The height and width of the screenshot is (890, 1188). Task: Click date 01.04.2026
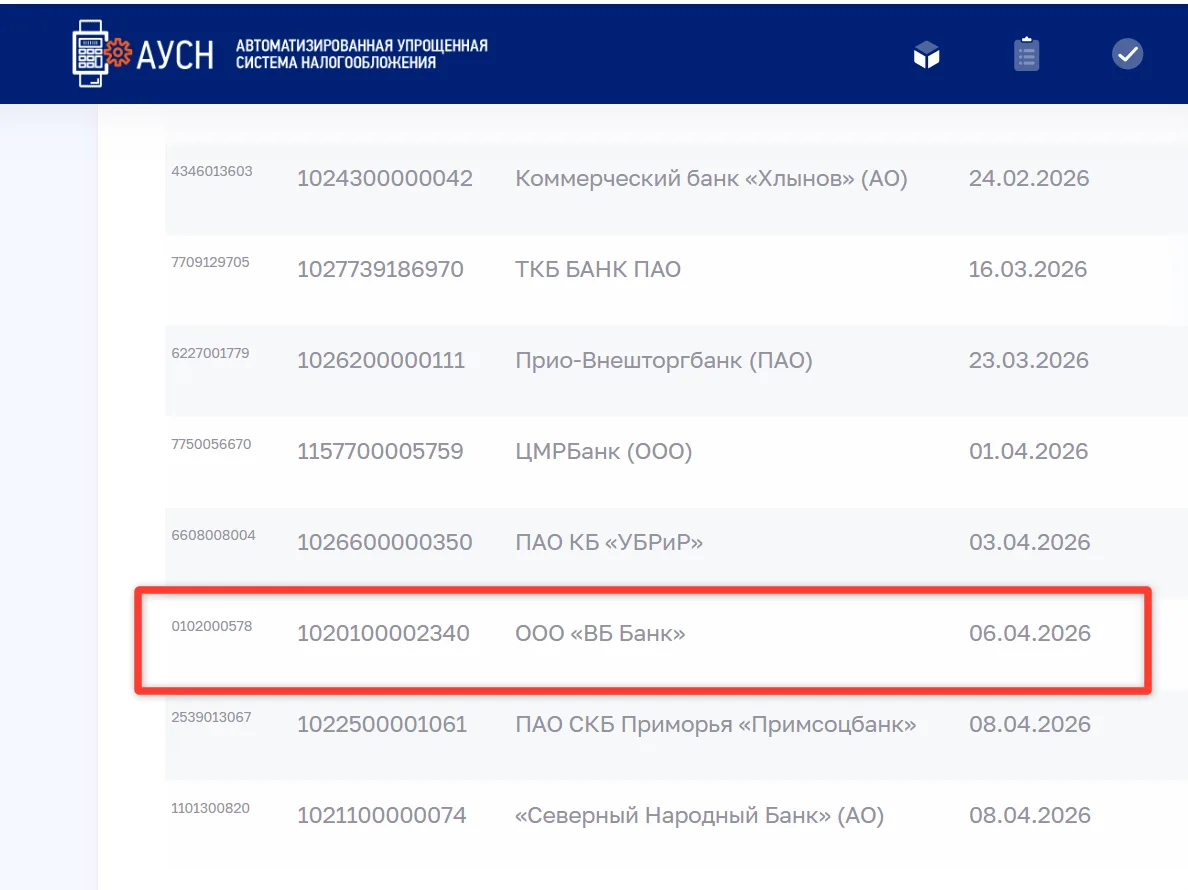1028,451
